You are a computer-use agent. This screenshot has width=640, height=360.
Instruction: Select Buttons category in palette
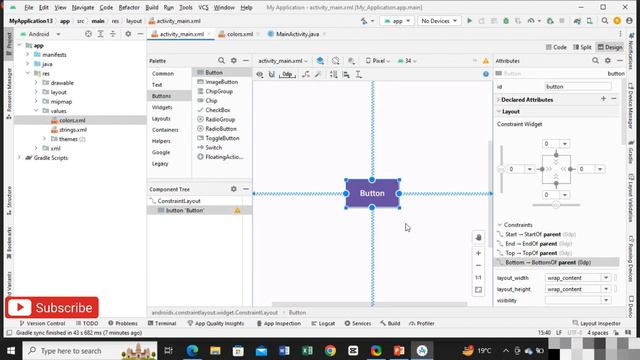169,96
